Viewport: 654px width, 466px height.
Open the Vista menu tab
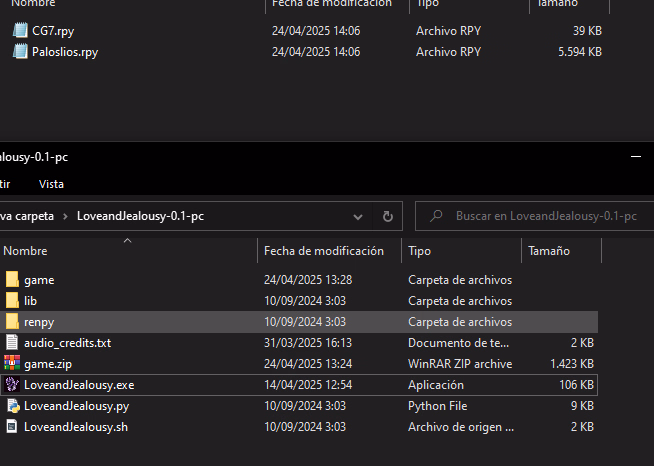pyautogui.click(x=51, y=184)
